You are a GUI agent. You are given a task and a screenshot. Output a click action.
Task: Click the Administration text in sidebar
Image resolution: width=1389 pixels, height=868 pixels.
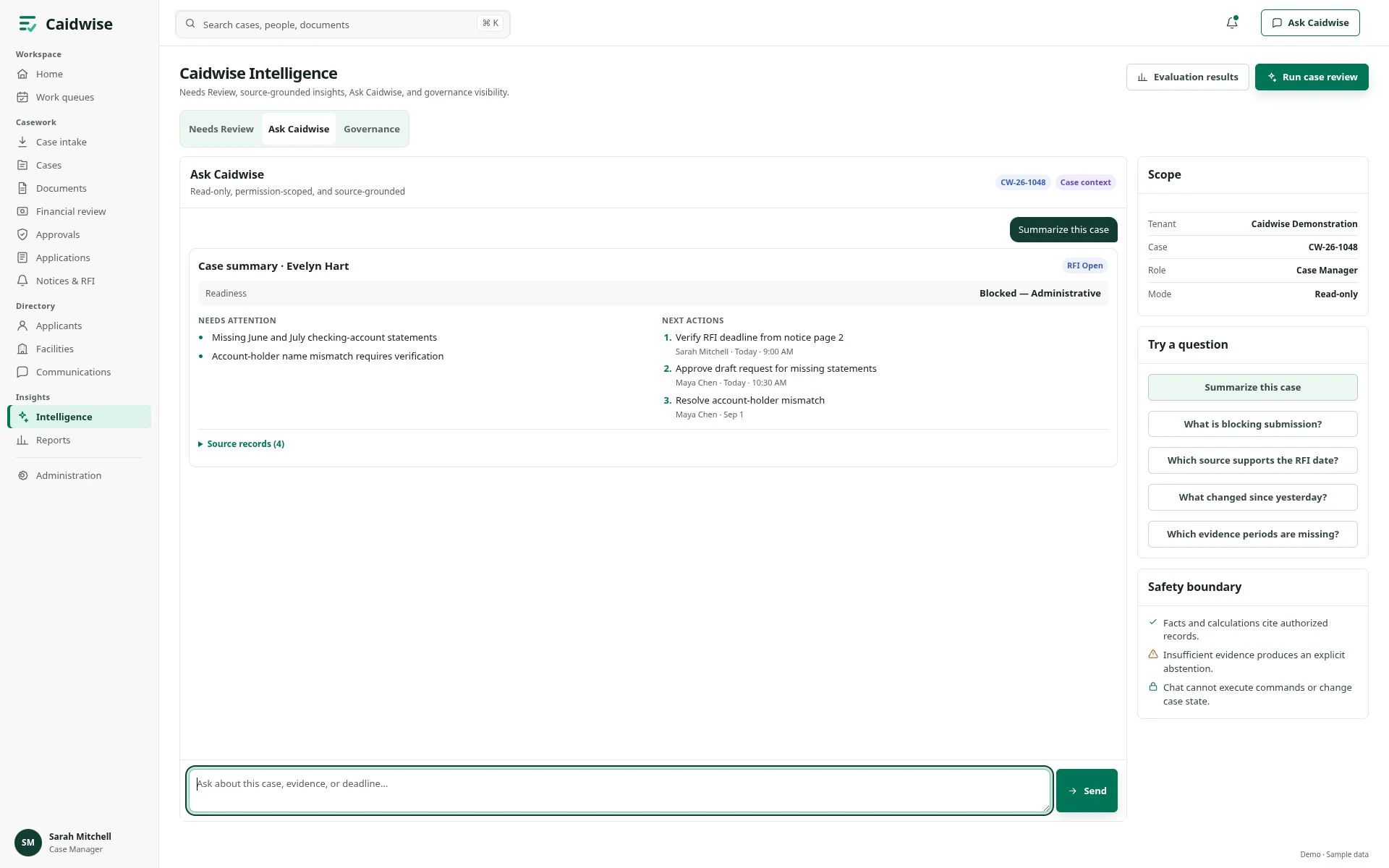69,475
